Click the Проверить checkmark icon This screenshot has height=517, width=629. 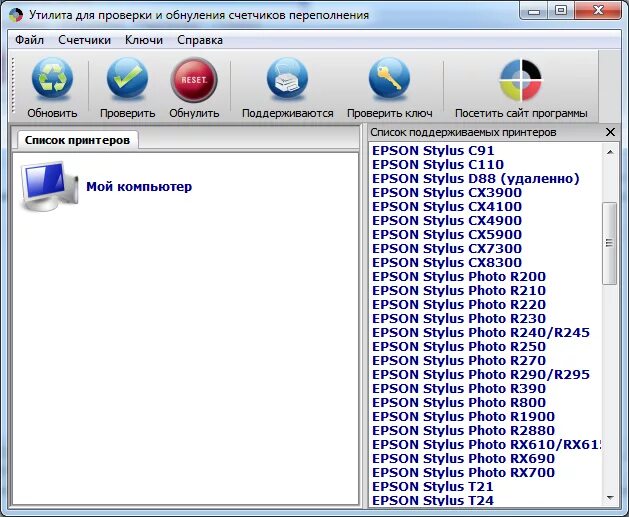[x=127, y=78]
